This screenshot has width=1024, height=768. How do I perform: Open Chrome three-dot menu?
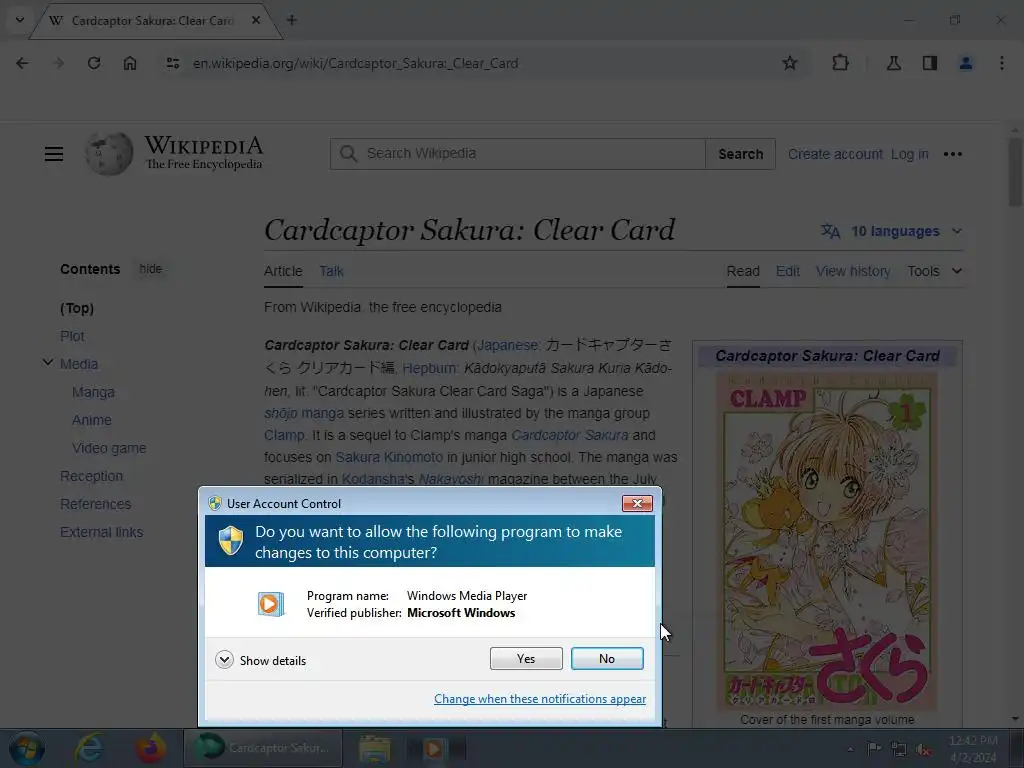click(x=1001, y=63)
